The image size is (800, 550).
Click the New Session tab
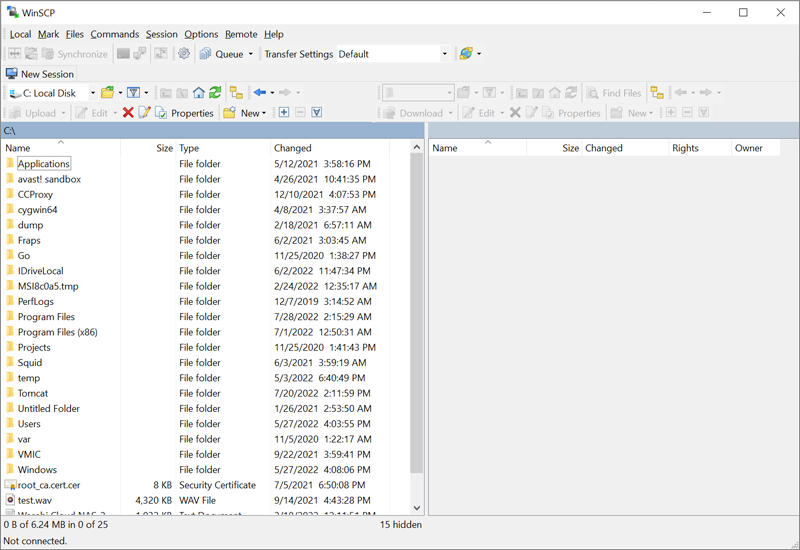[40, 74]
